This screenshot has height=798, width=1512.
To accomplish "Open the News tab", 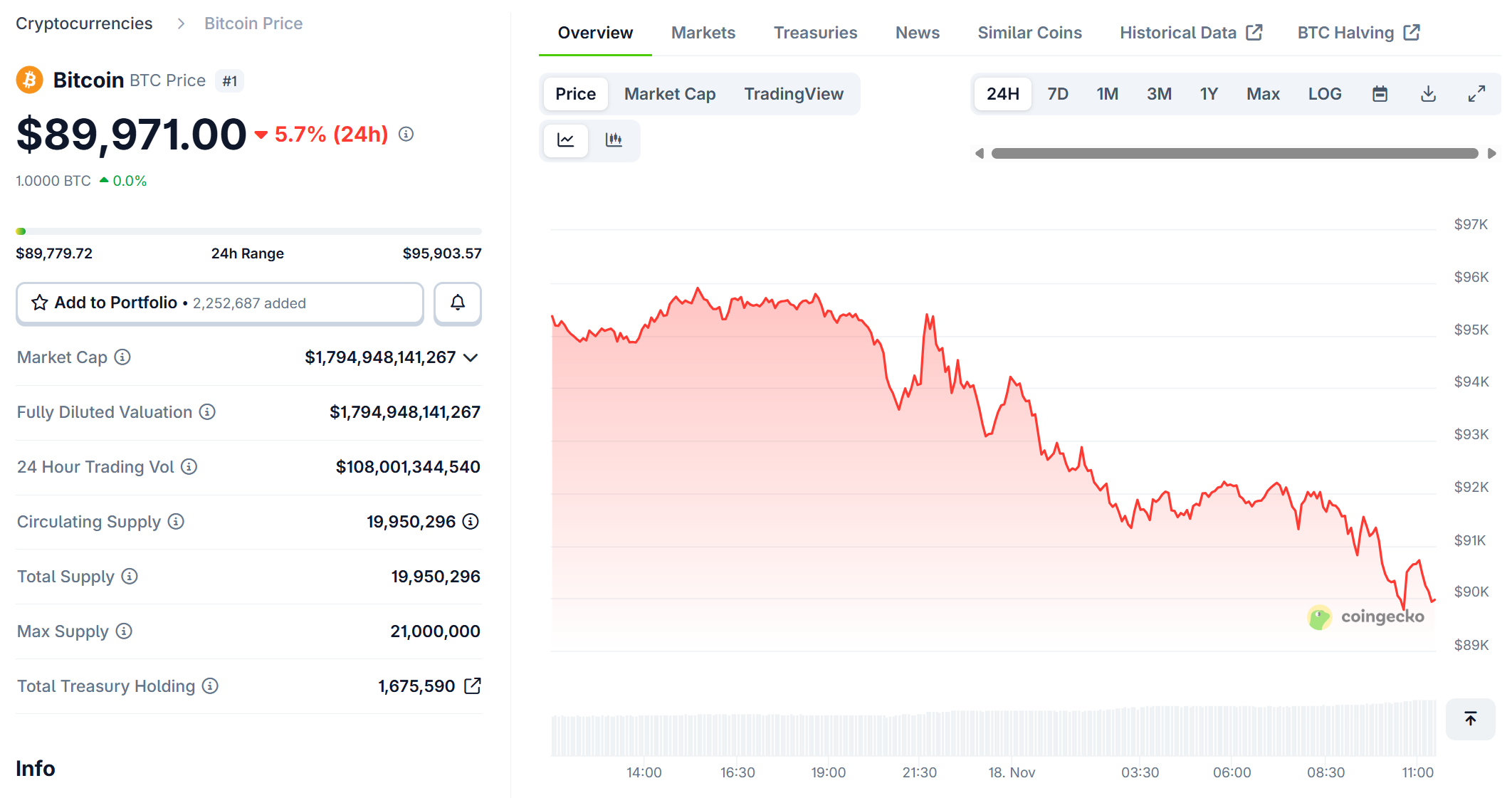I will pyautogui.click(x=917, y=32).
